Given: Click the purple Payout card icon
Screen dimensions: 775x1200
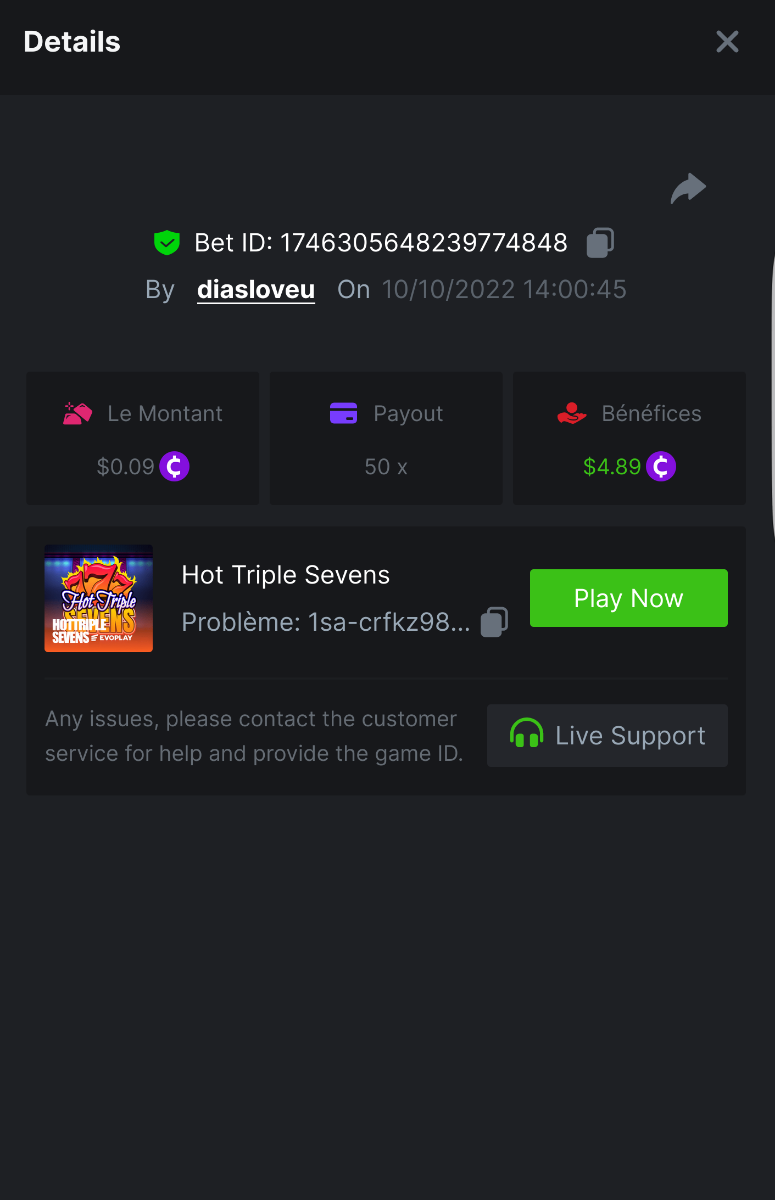Looking at the screenshot, I should coord(343,414).
